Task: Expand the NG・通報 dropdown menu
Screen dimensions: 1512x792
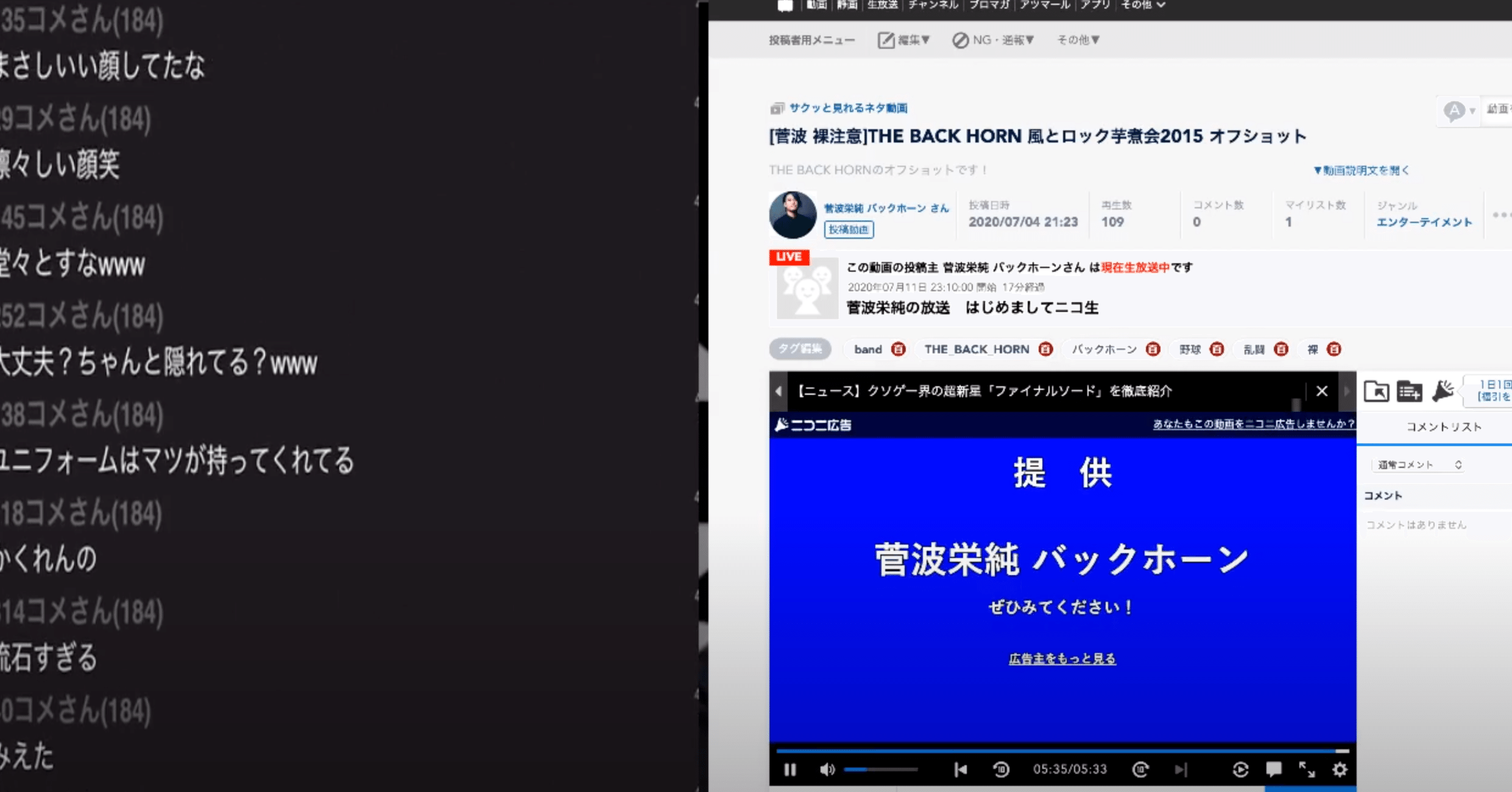Action: tap(994, 40)
